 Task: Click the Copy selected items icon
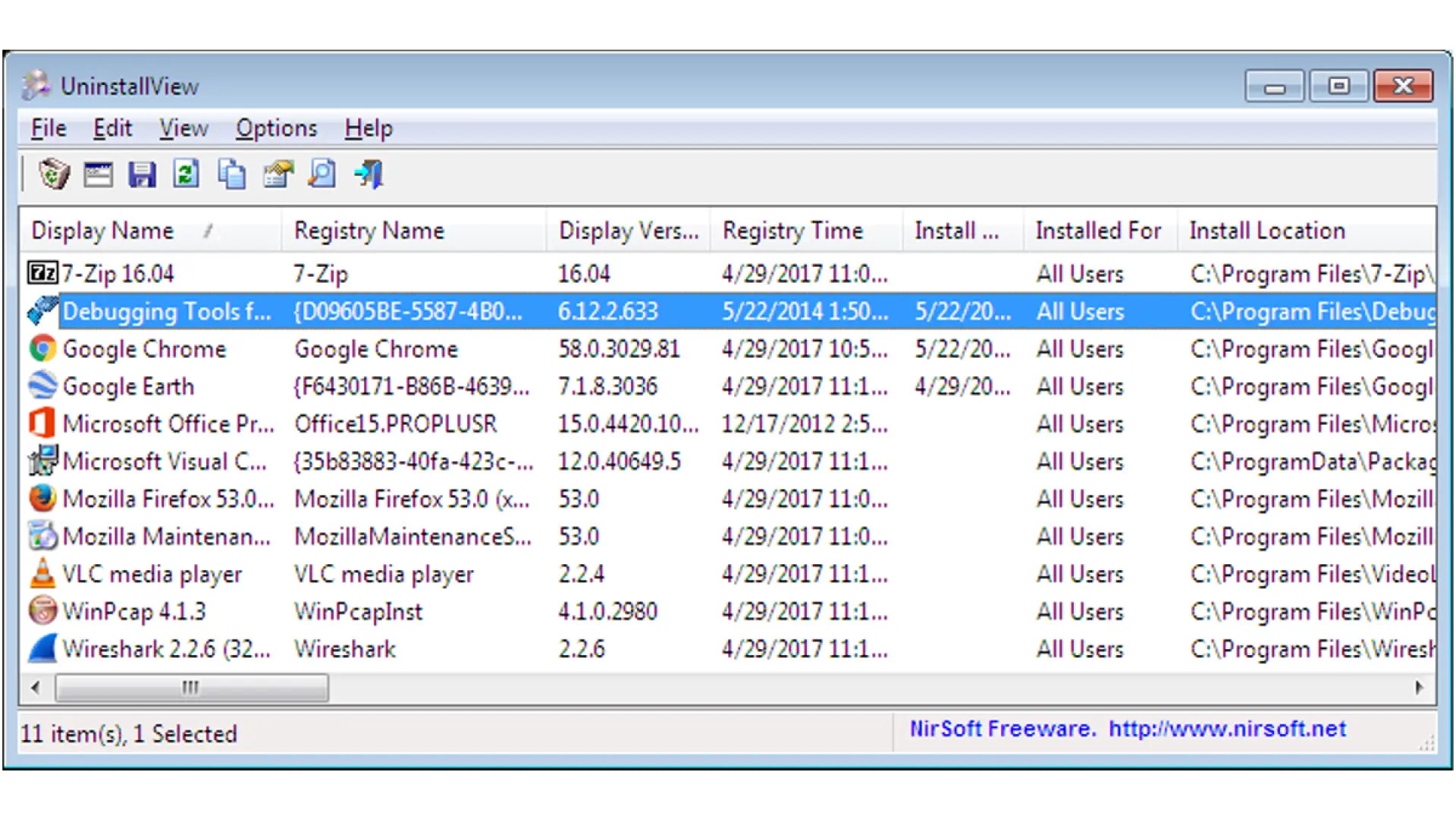tap(231, 174)
